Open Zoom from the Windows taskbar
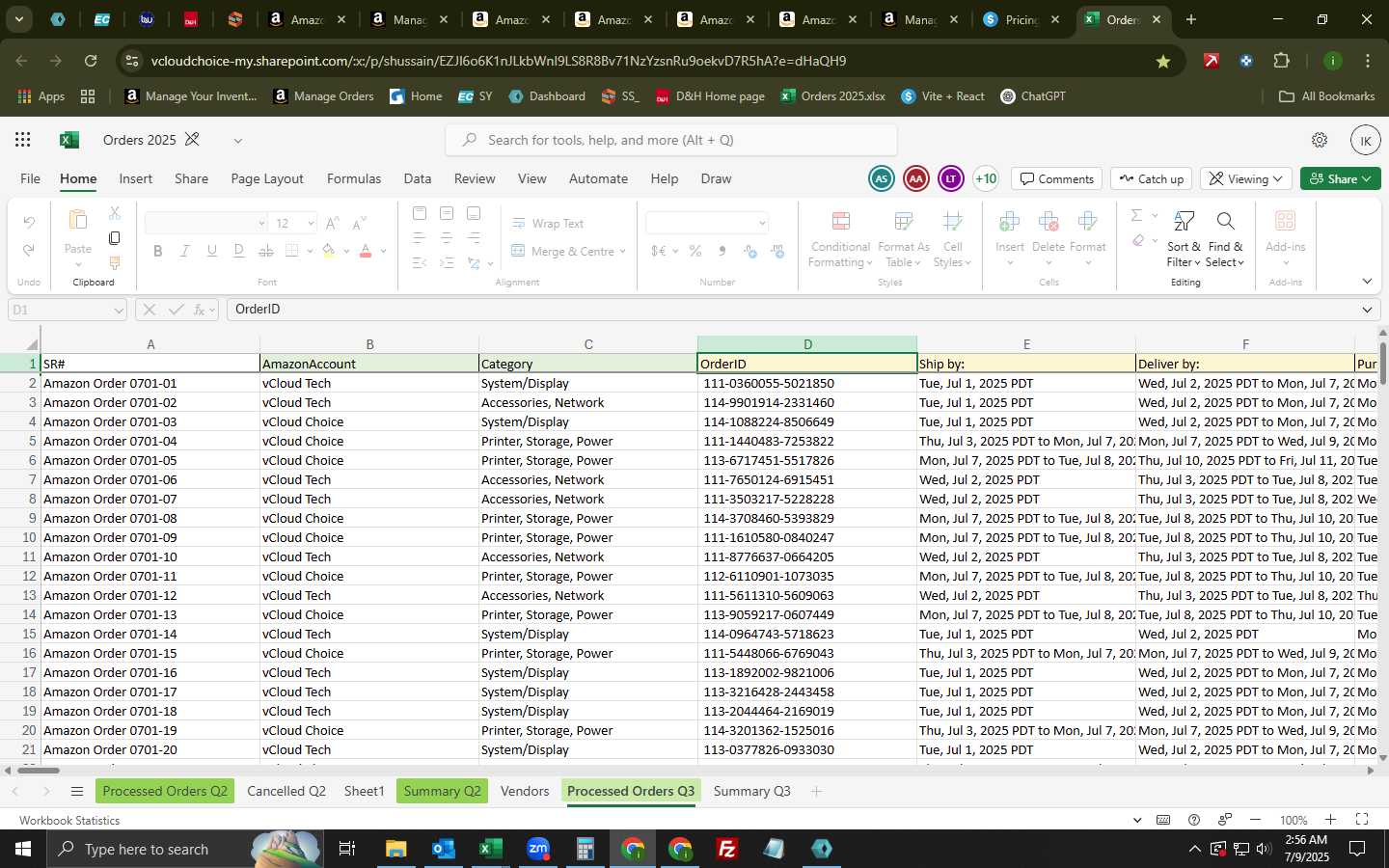Viewport: 1389px width, 868px height. point(538,849)
